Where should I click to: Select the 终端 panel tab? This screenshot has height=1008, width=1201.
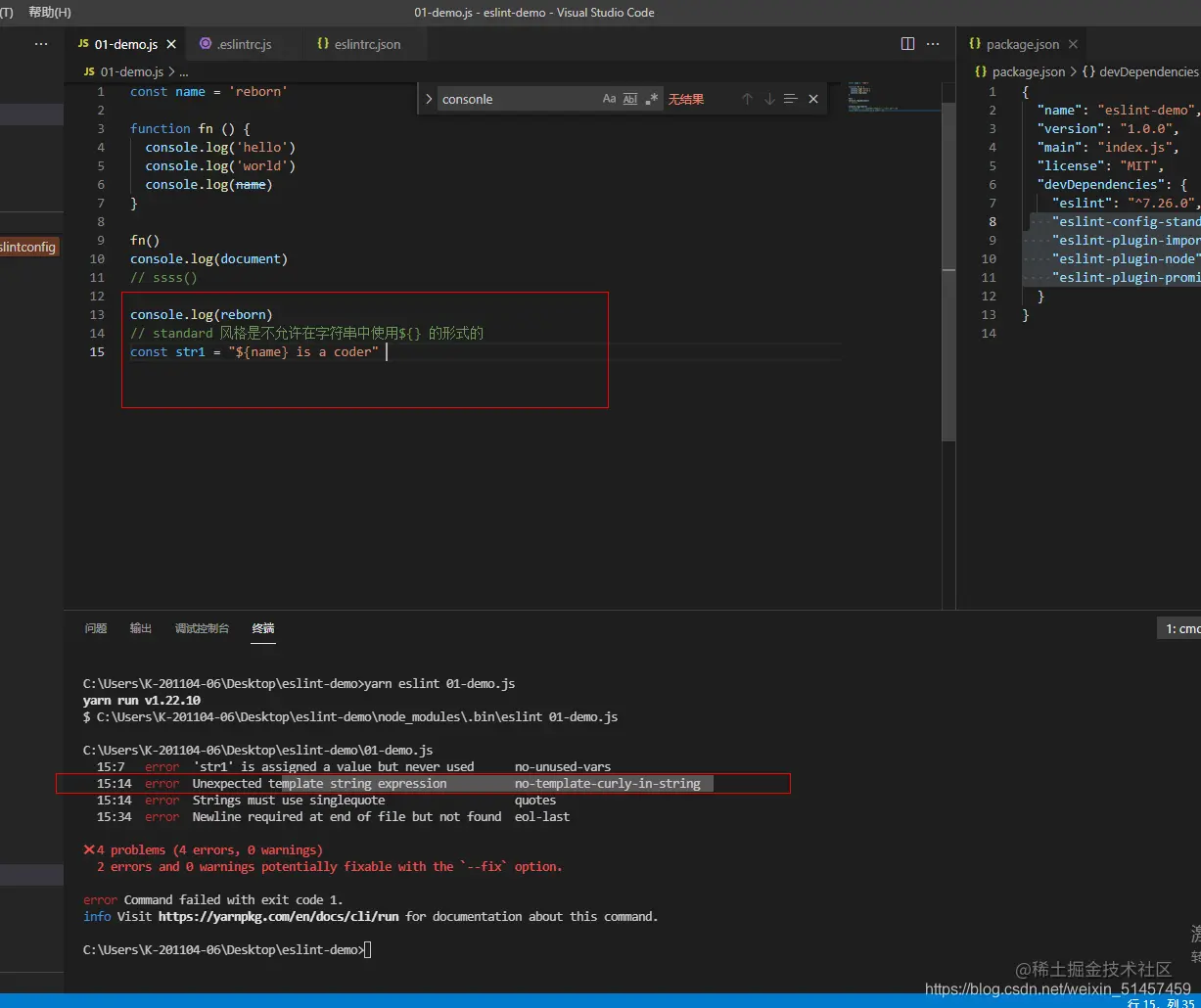click(263, 628)
